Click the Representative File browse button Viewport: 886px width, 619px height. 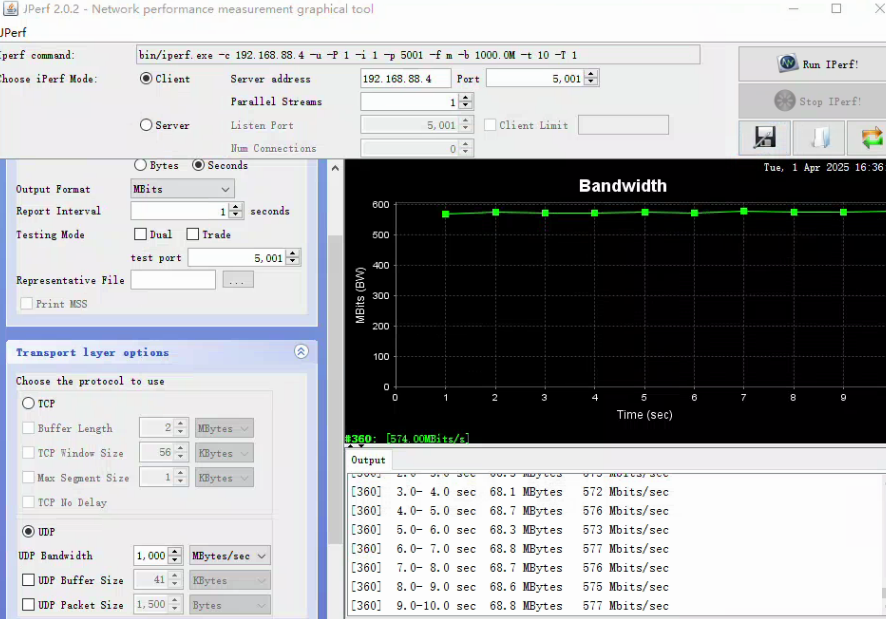[x=237, y=281]
